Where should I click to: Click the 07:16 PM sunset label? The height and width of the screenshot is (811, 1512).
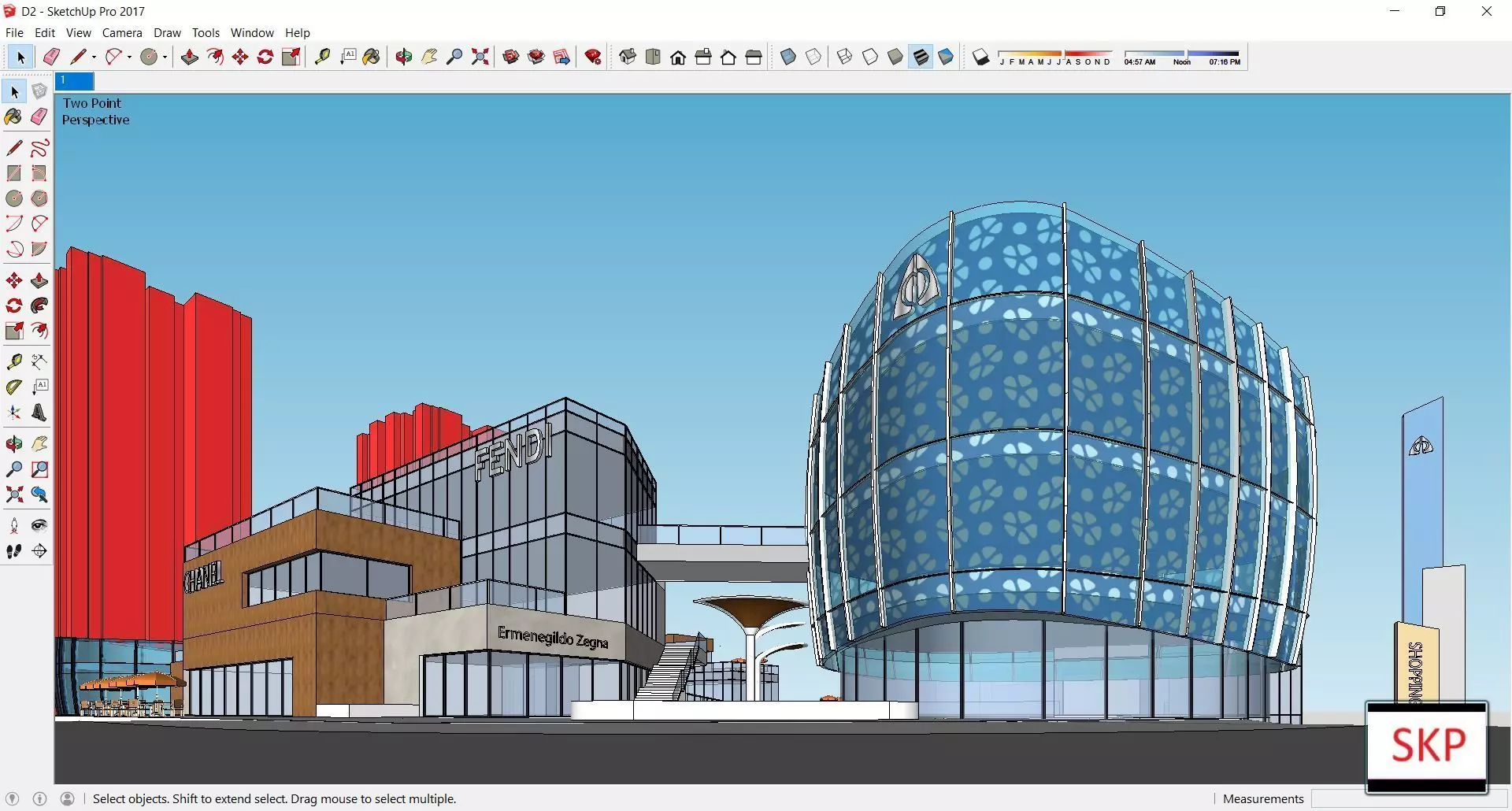coord(1225,62)
